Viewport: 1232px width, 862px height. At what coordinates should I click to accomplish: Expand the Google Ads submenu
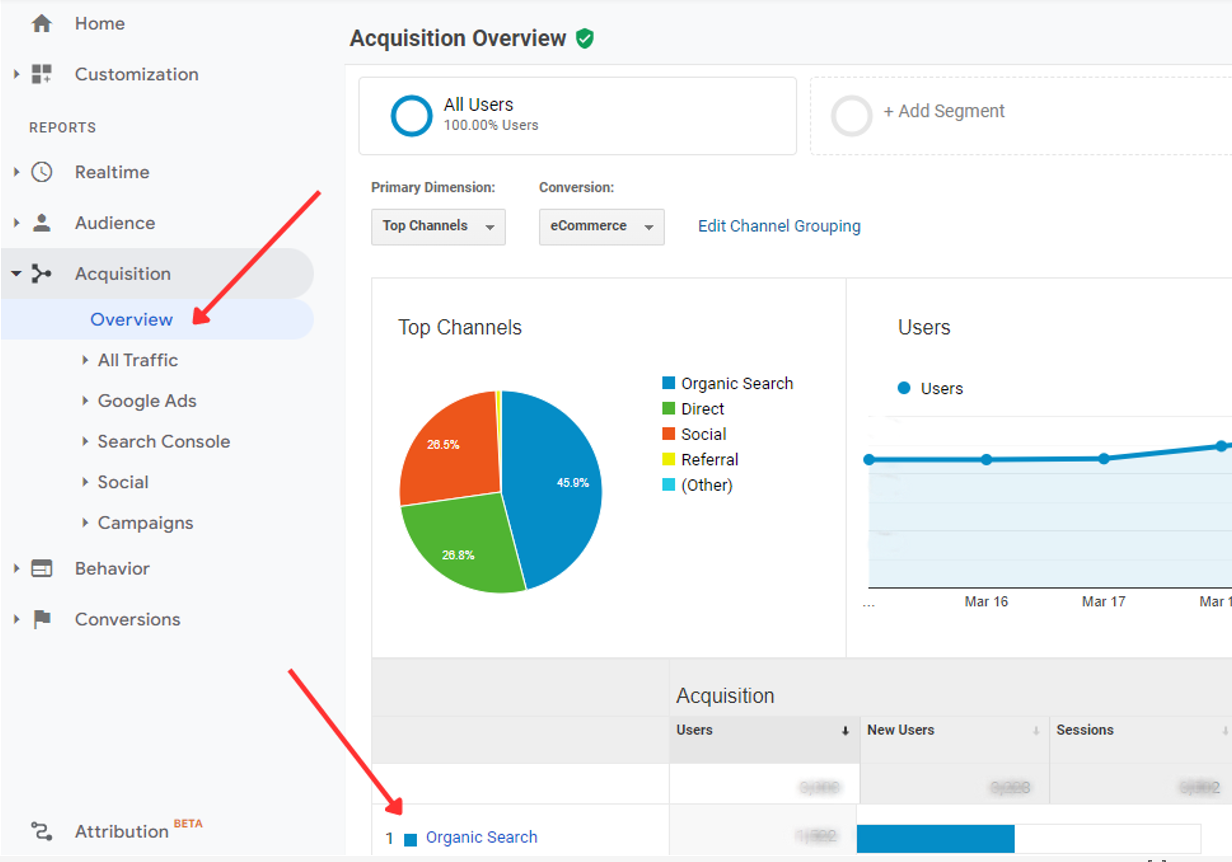[146, 401]
